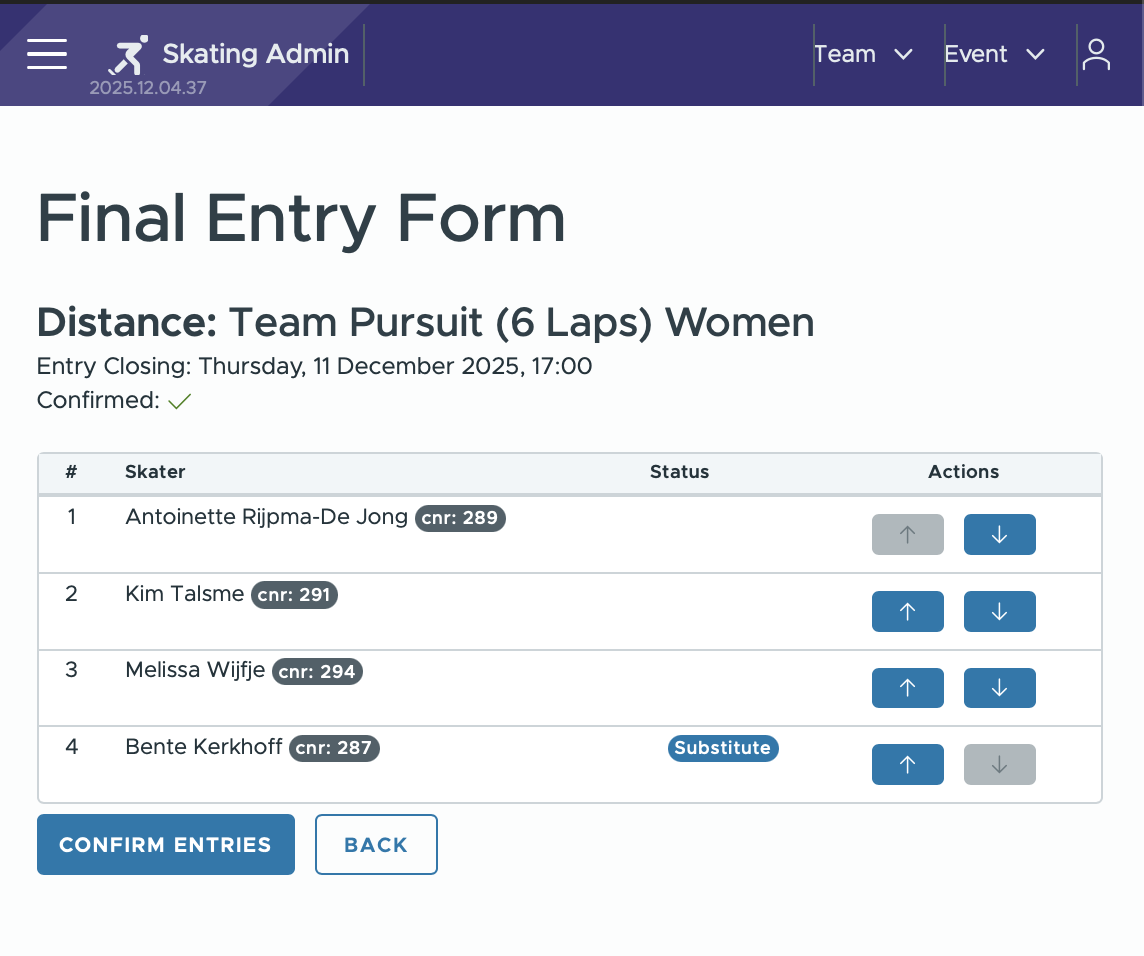Click the green Confirmed checkmark
Image resolution: width=1144 pixels, height=956 pixels.
point(179,400)
